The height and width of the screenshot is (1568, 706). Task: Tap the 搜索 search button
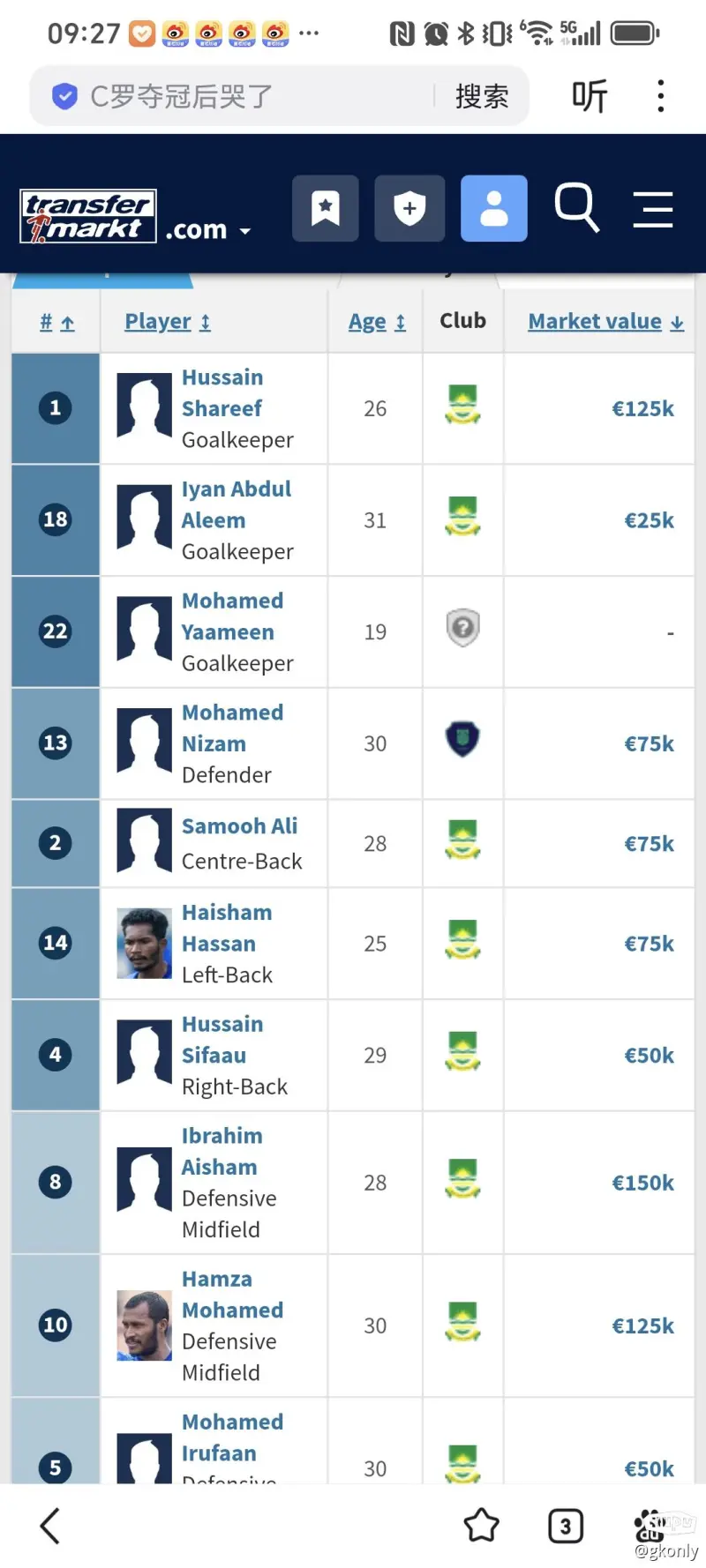[x=482, y=96]
